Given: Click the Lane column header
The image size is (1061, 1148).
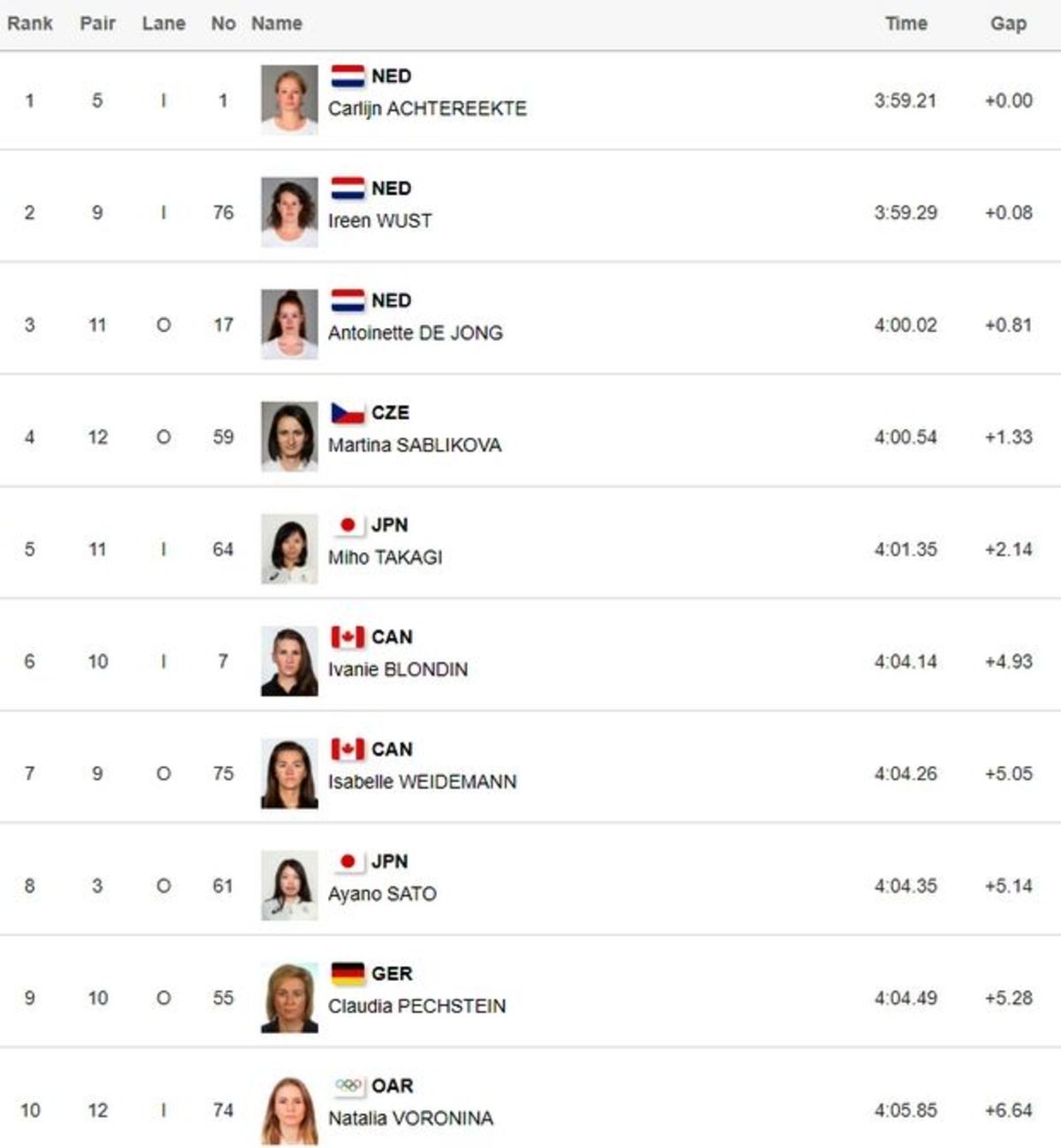Looking at the screenshot, I should (x=164, y=23).
